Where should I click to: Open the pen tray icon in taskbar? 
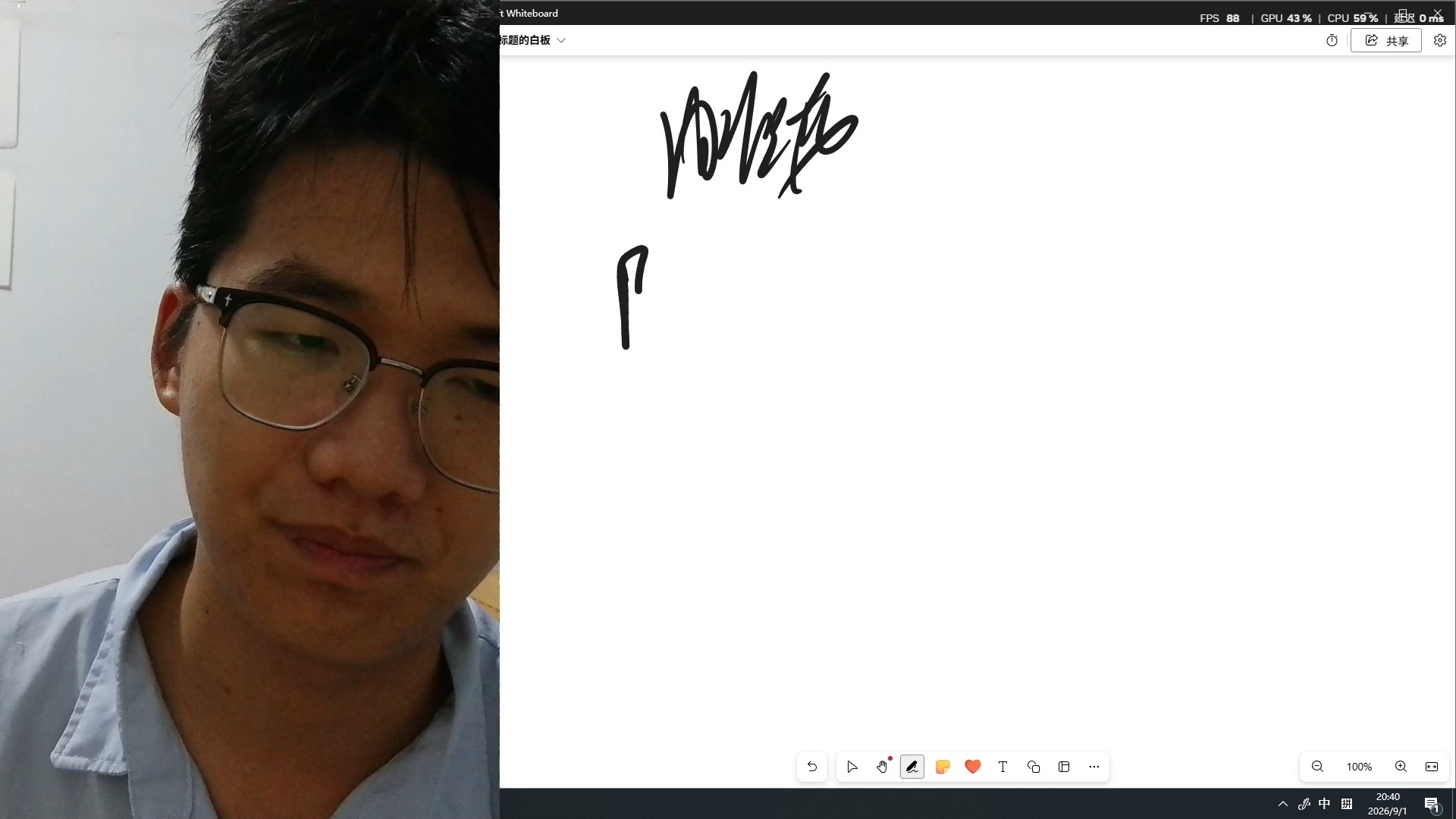[1304, 804]
